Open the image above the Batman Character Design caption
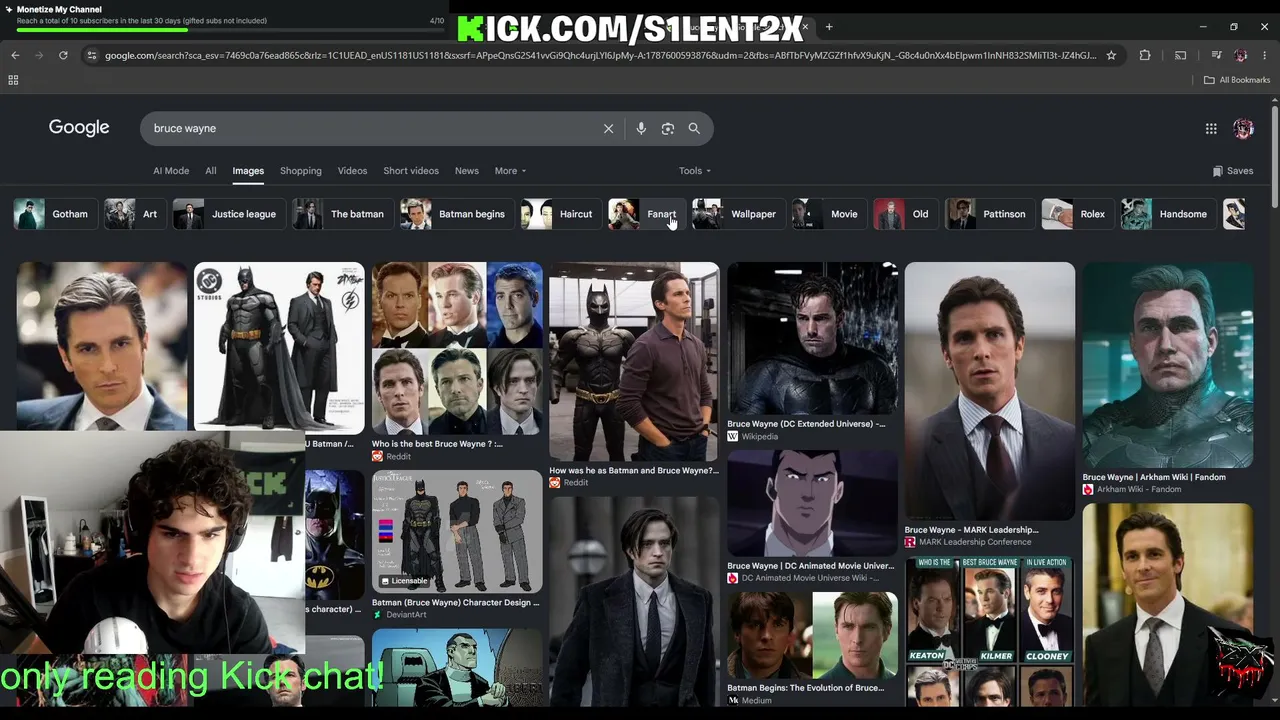 point(457,532)
